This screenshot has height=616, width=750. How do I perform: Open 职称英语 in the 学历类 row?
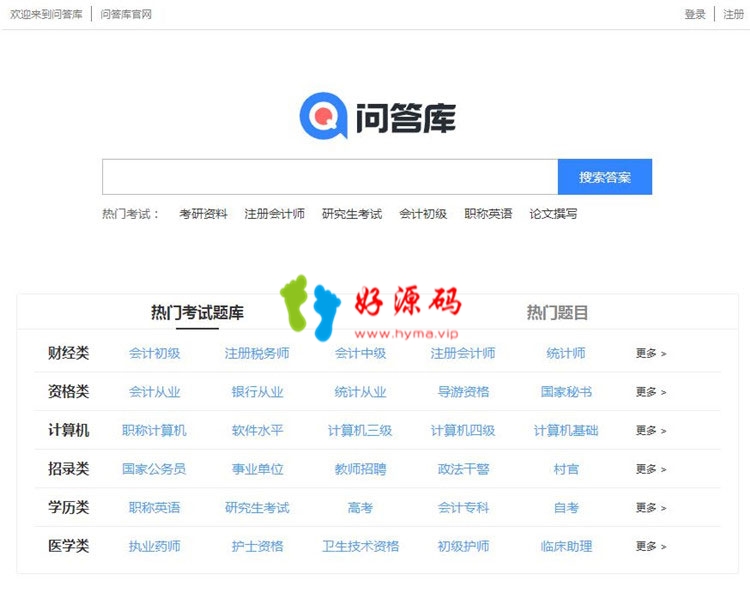(154, 507)
